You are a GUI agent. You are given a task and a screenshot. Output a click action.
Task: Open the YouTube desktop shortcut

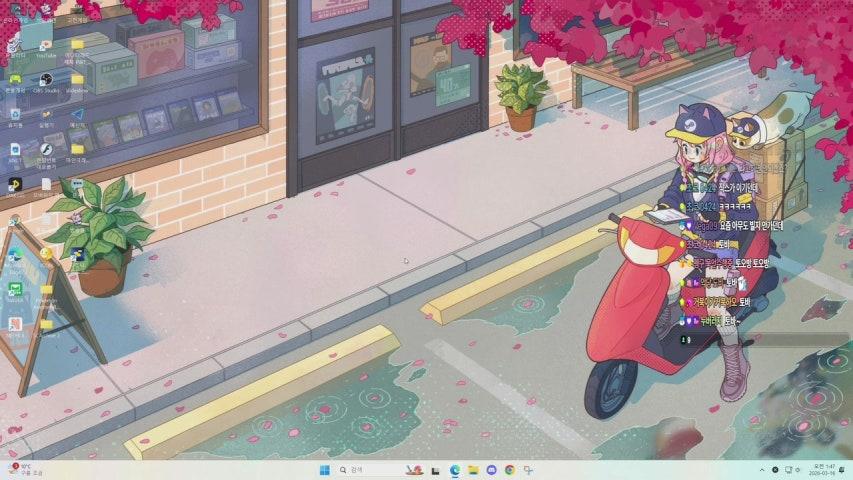(x=45, y=45)
